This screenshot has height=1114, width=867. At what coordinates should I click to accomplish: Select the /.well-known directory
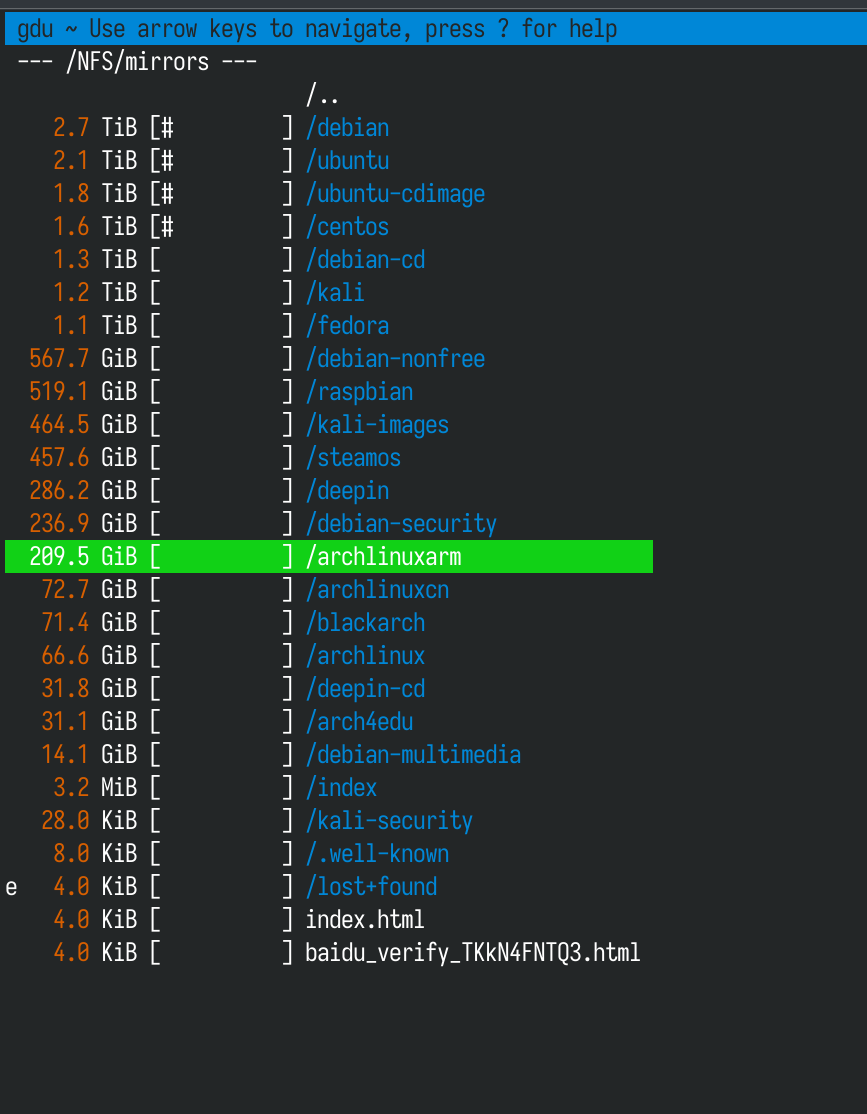click(377, 854)
